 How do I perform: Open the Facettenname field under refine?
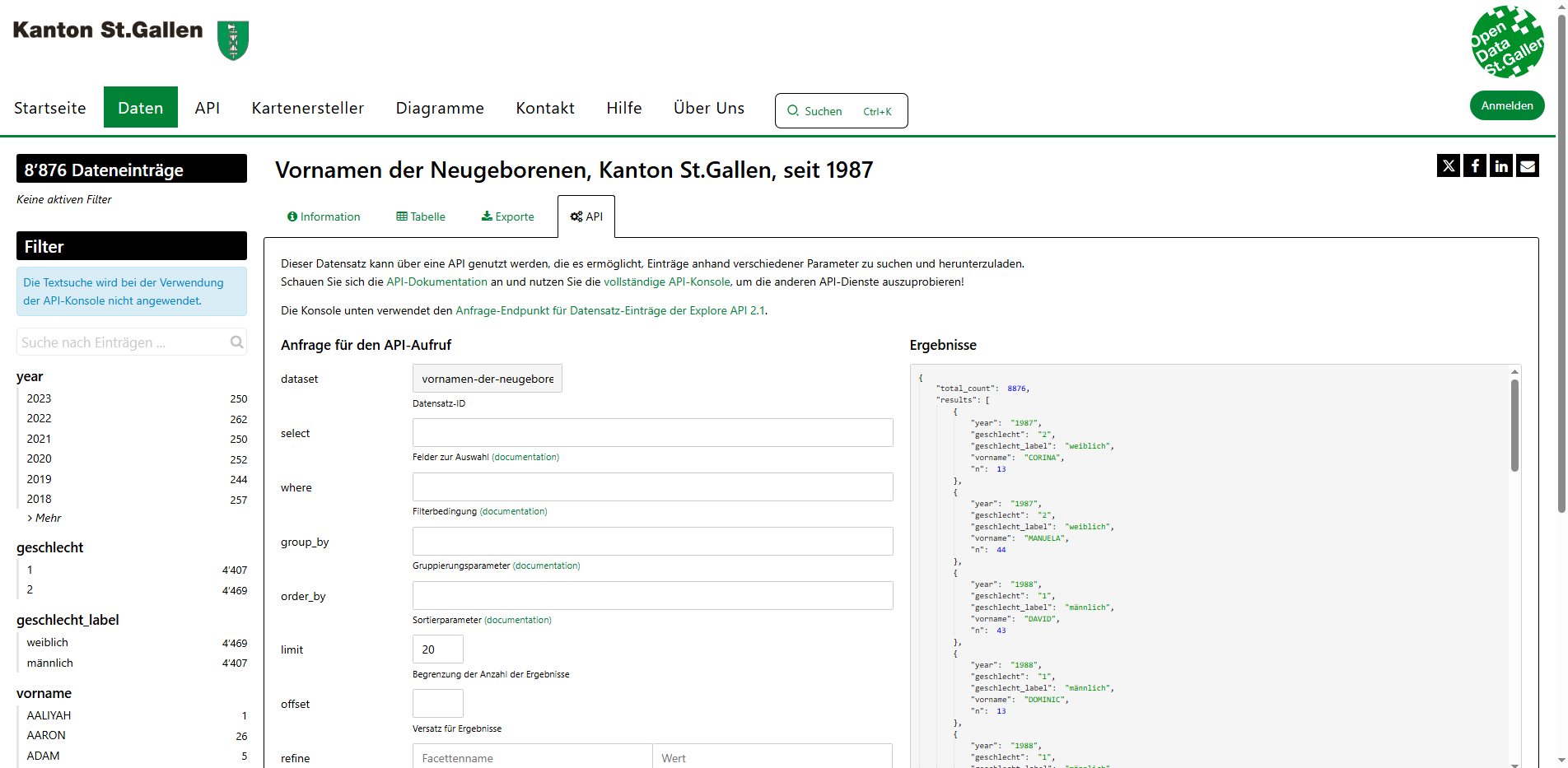point(532,757)
